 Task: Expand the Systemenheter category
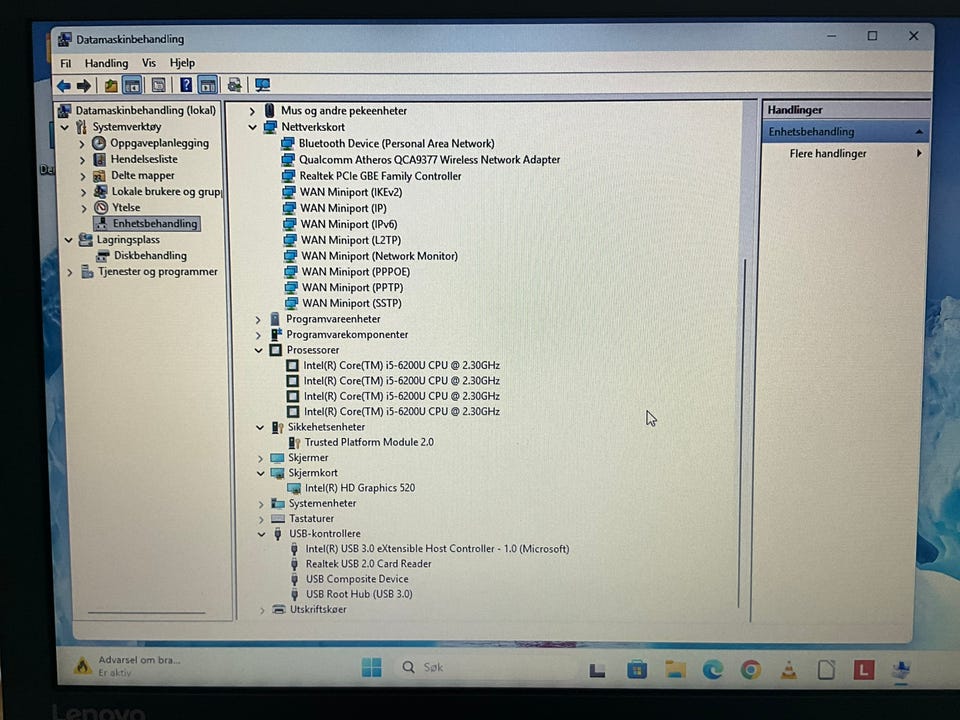click(261, 504)
